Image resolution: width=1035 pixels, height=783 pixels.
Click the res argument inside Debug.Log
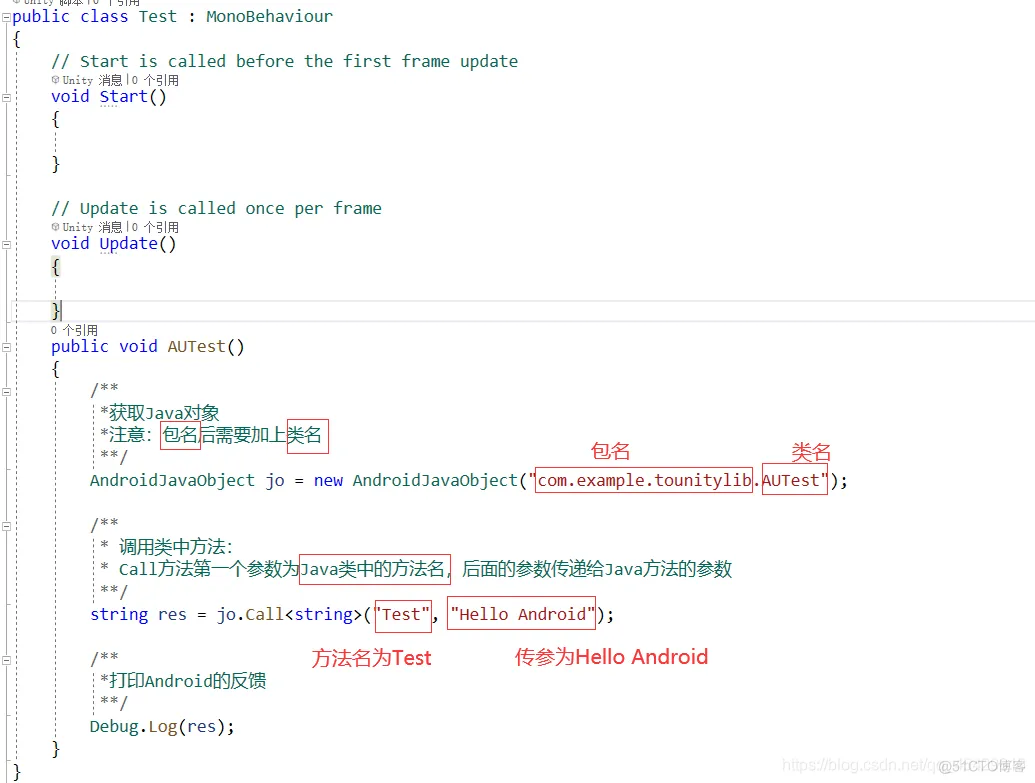(202, 727)
